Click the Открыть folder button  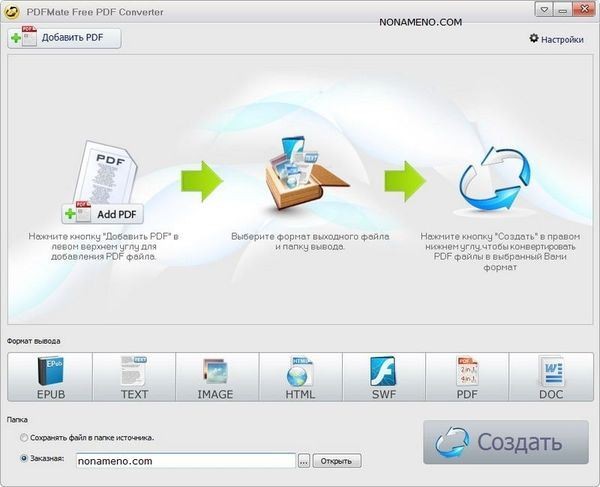tap(337, 461)
